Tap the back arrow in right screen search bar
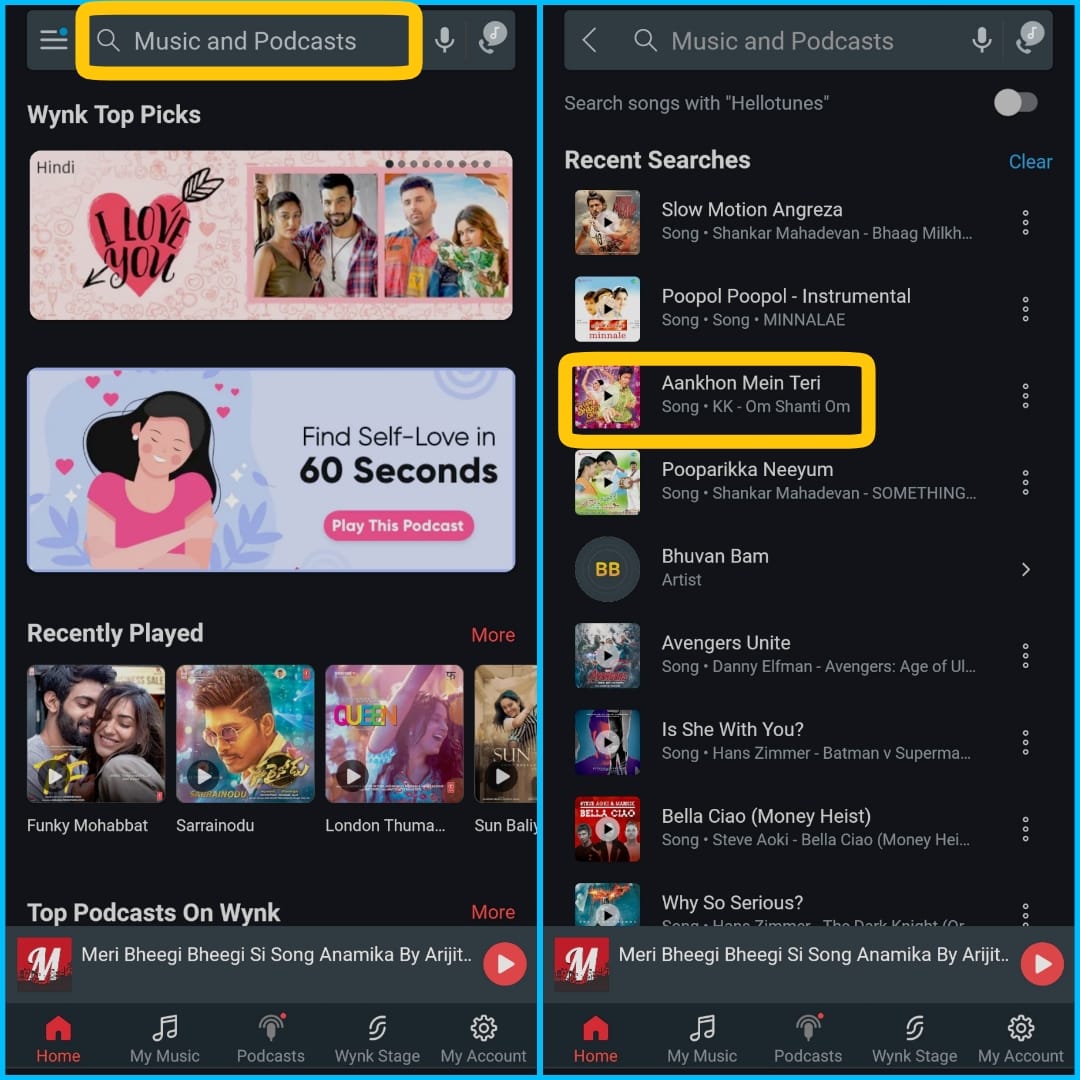1080x1080 pixels. (x=589, y=40)
